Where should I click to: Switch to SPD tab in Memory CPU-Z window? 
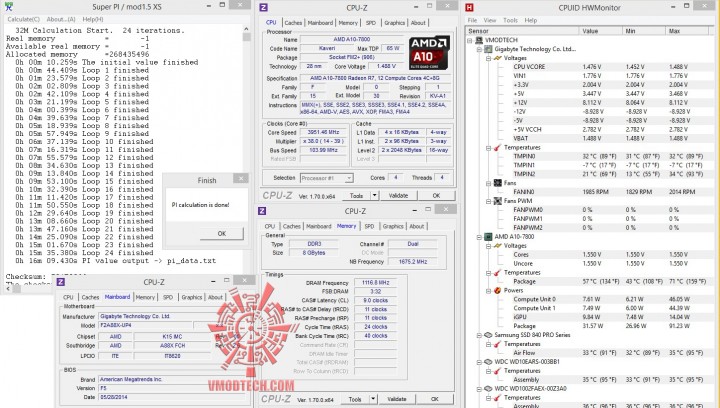coord(369,226)
